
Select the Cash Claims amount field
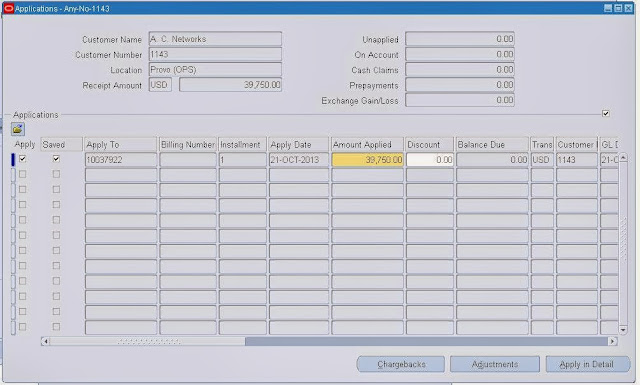click(x=460, y=70)
